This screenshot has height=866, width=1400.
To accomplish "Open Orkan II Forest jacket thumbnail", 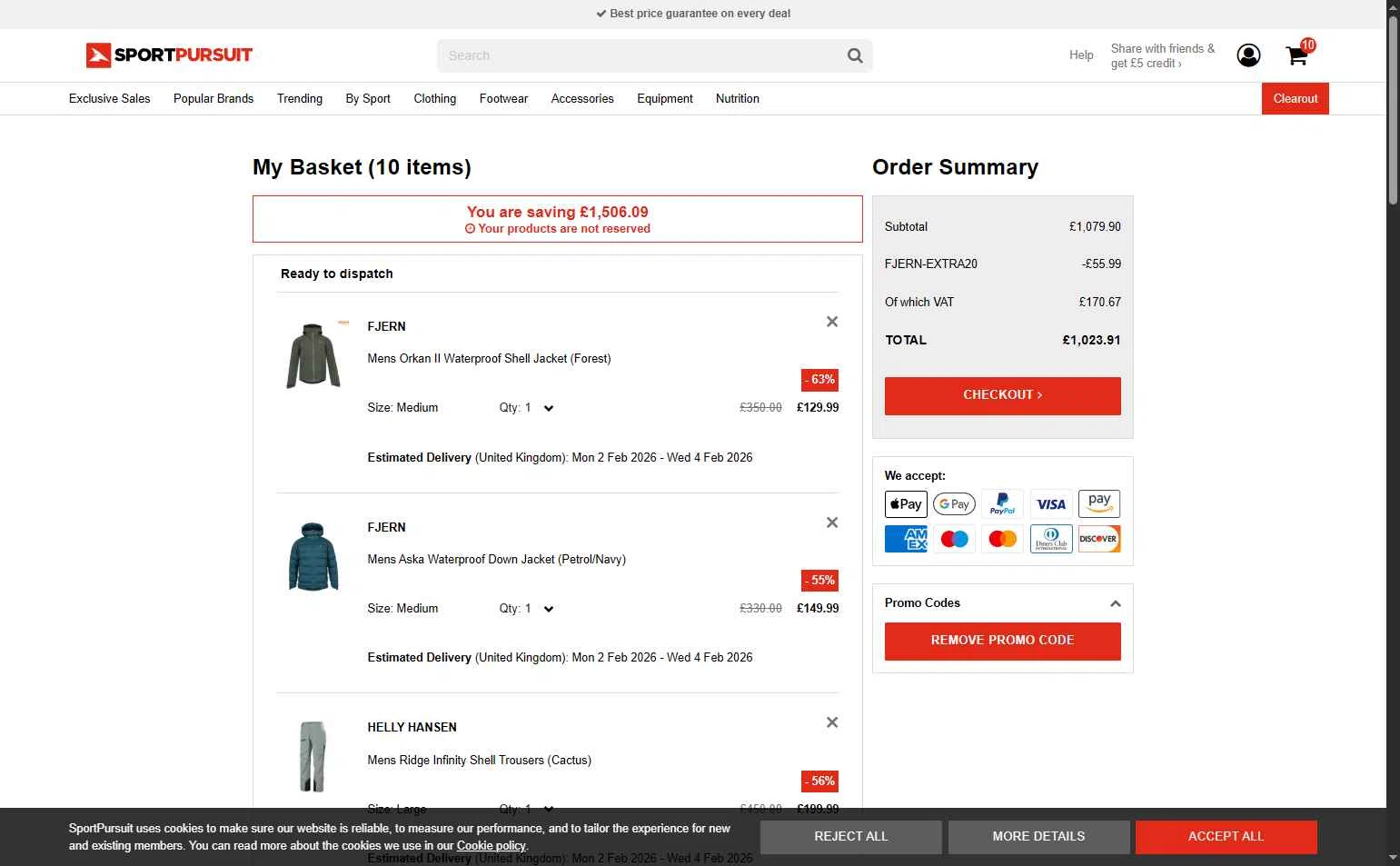I will [313, 355].
